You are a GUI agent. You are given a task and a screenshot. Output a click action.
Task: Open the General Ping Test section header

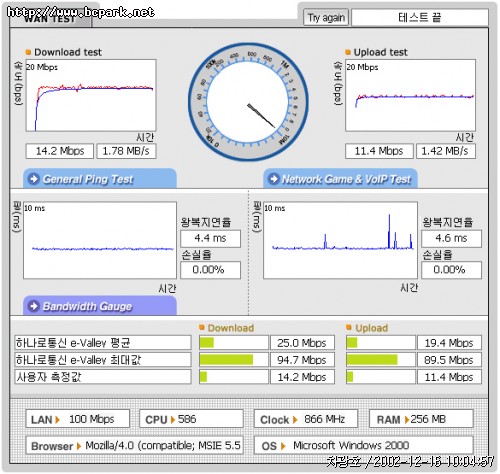pyautogui.click(x=100, y=179)
